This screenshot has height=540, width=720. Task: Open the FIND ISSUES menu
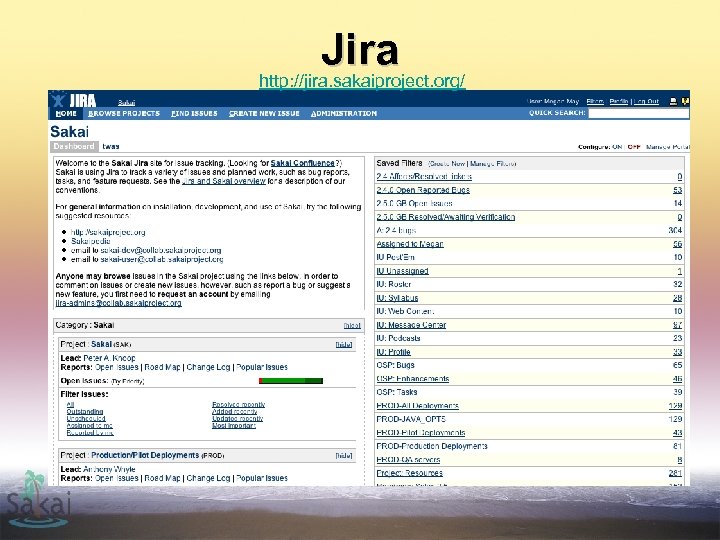click(194, 113)
